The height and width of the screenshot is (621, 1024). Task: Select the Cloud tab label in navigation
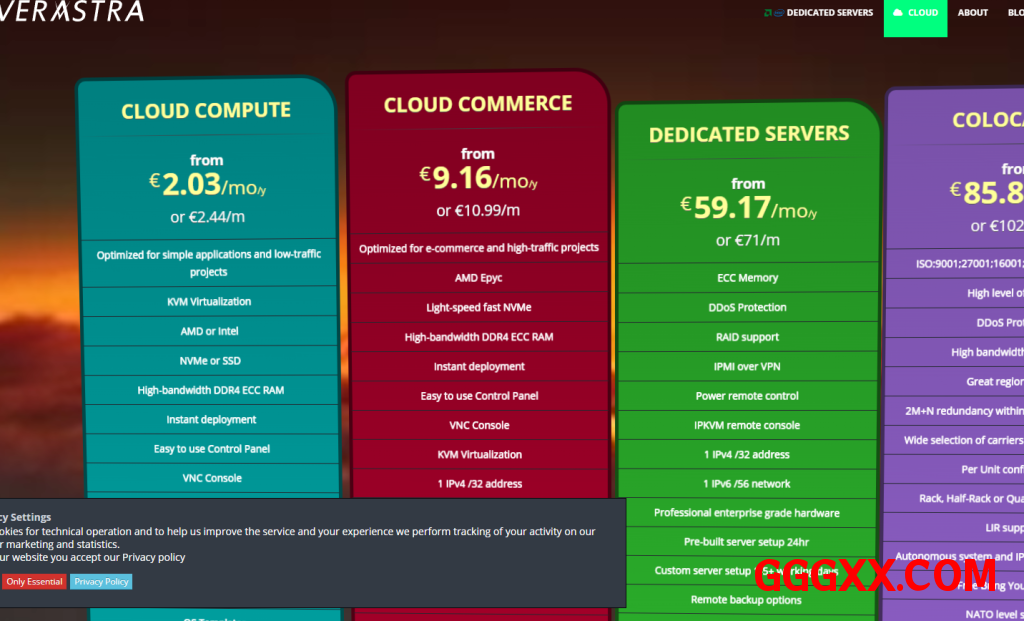(923, 13)
